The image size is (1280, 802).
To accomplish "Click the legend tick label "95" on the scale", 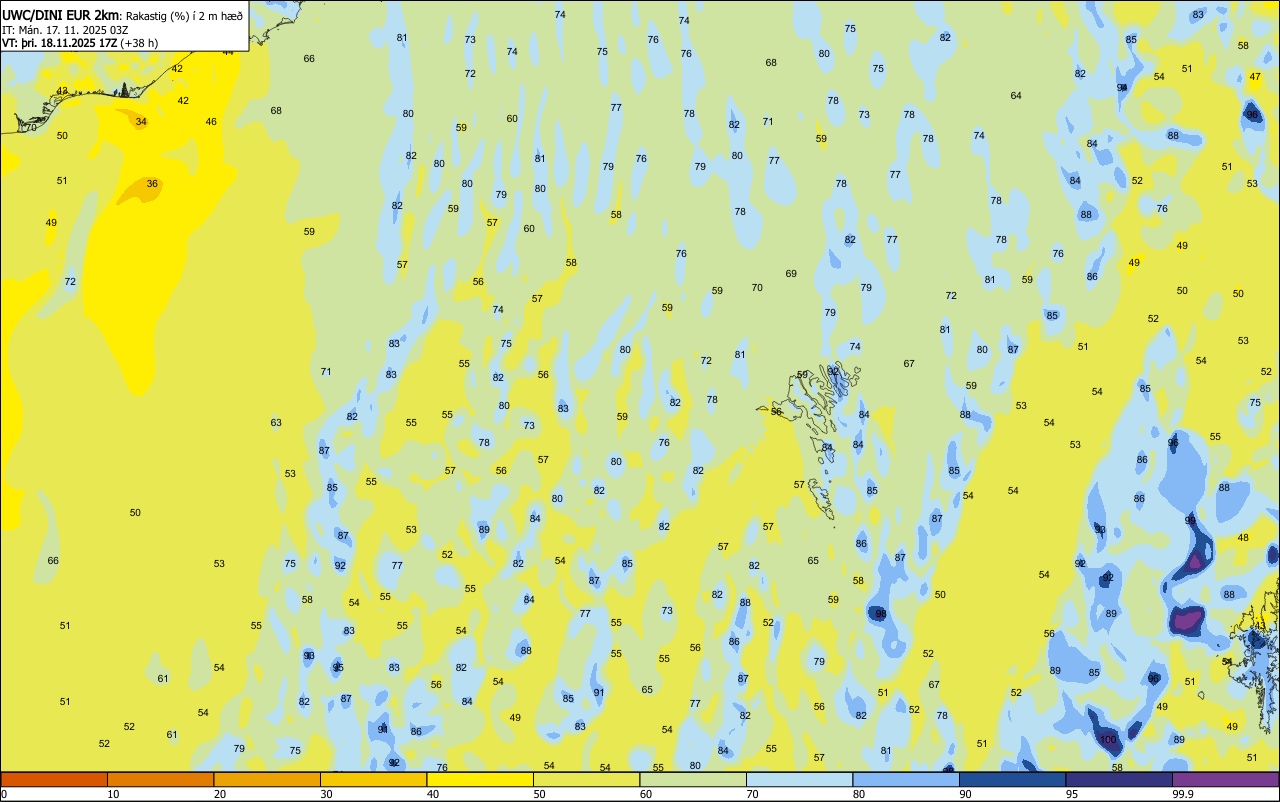I will (1070, 794).
